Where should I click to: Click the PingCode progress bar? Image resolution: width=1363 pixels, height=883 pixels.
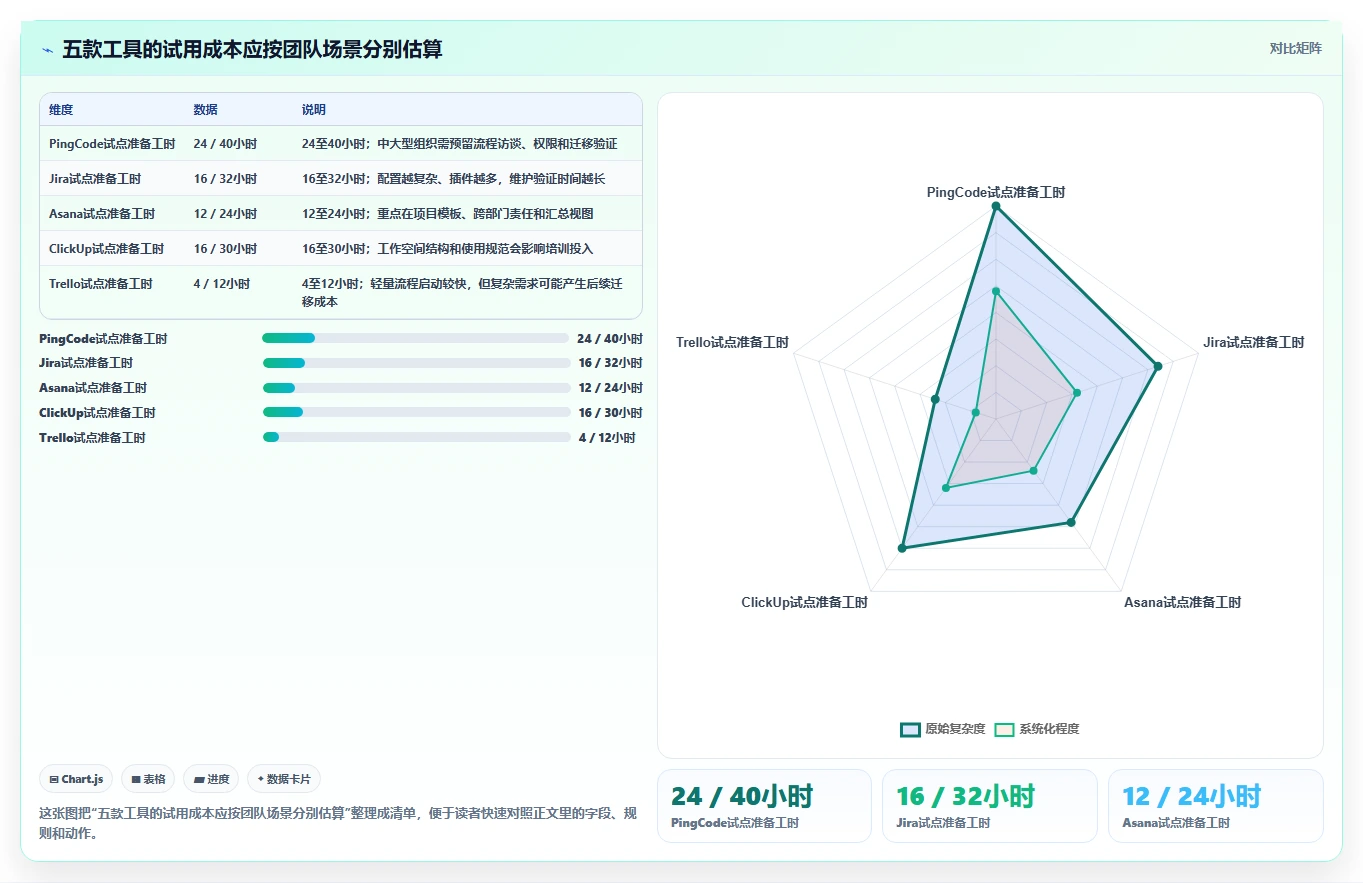pyautogui.click(x=416, y=338)
